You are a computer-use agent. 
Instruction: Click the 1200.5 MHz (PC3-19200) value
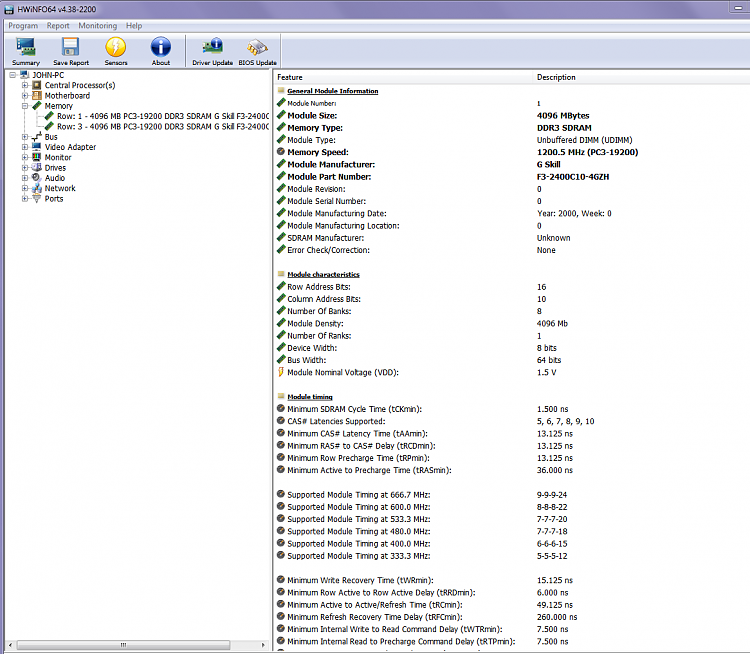click(x=587, y=152)
